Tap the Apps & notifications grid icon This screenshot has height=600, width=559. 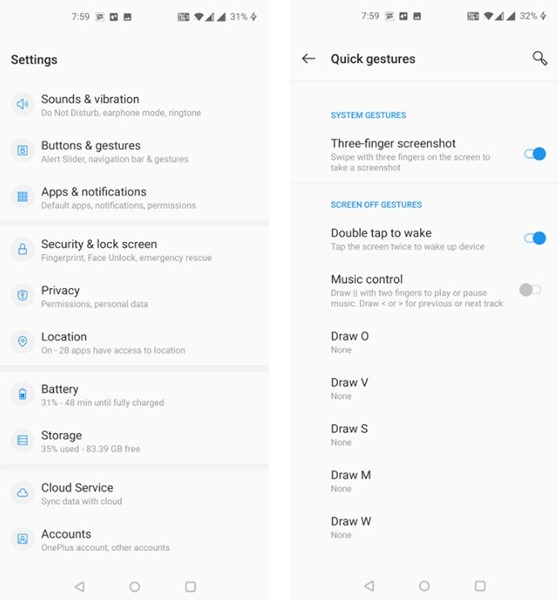23,197
